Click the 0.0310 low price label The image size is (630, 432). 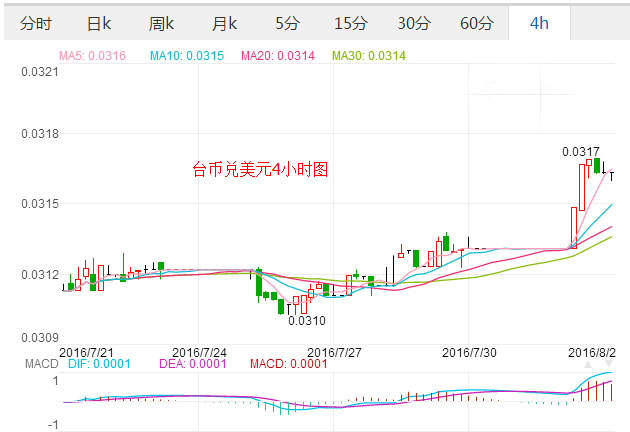305,321
